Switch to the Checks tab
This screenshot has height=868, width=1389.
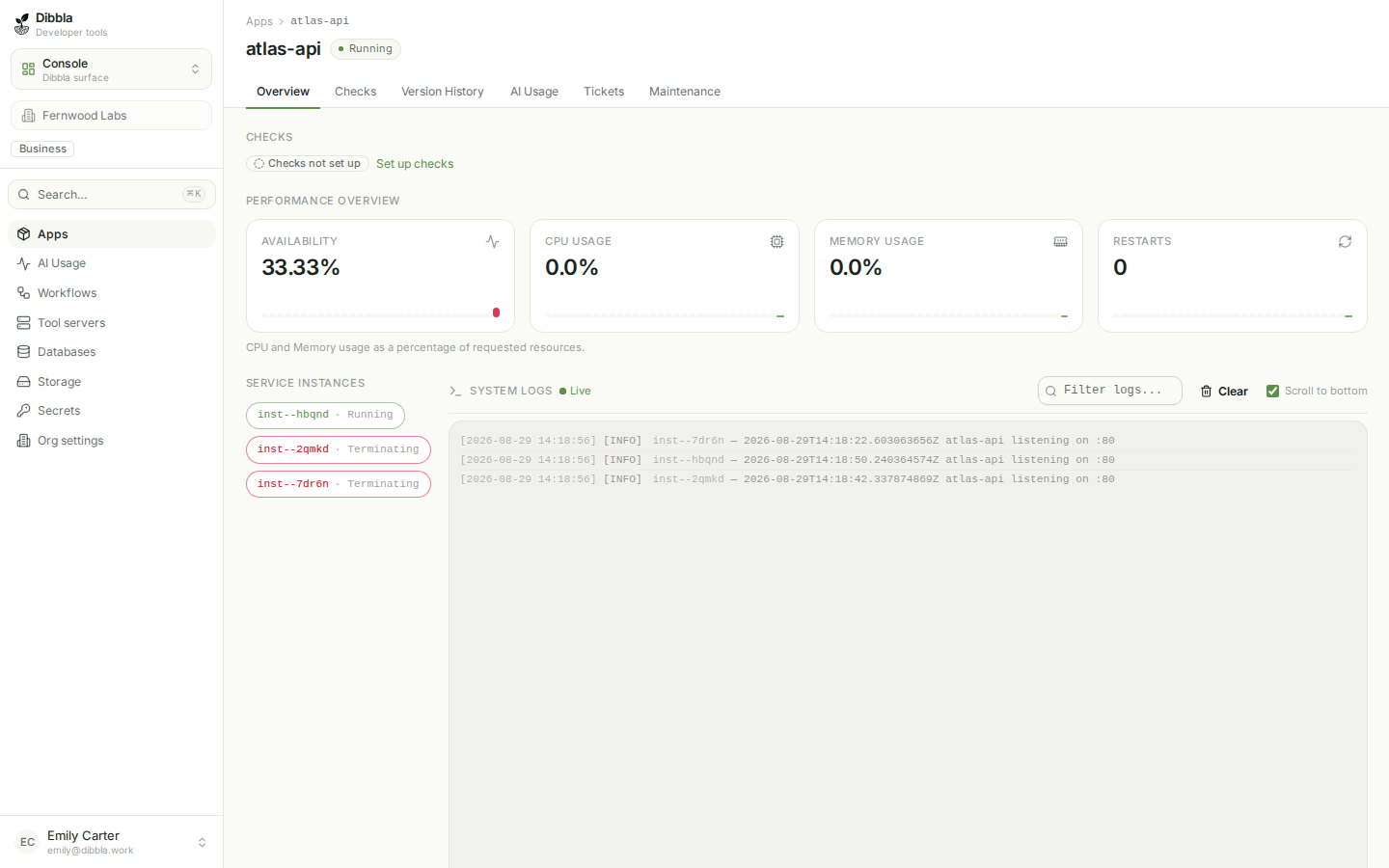pyautogui.click(x=355, y=92)
